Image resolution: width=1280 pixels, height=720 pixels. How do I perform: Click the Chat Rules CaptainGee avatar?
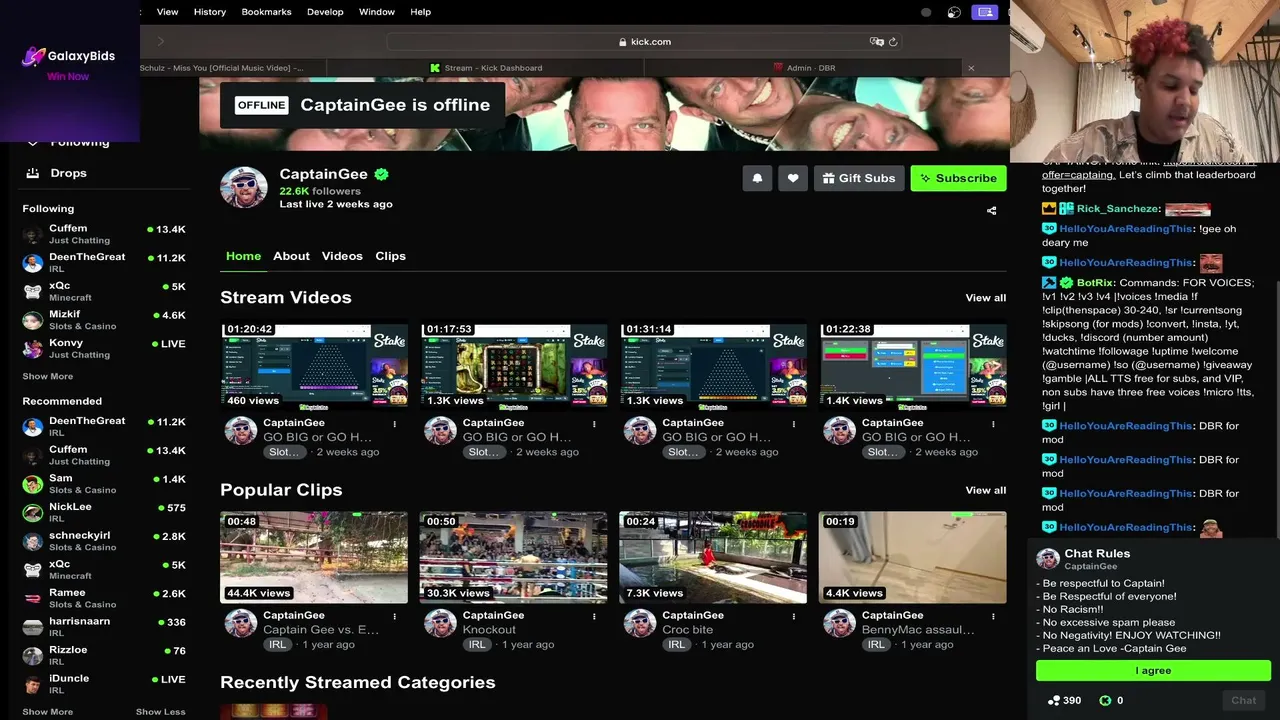point(1048,559)
